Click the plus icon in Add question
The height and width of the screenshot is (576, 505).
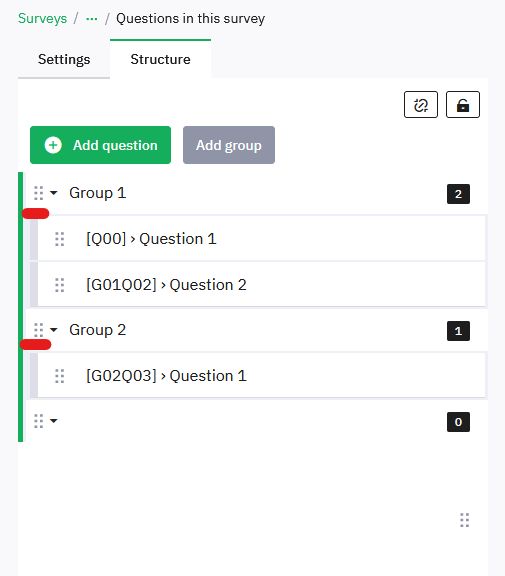tap(53, 145)
